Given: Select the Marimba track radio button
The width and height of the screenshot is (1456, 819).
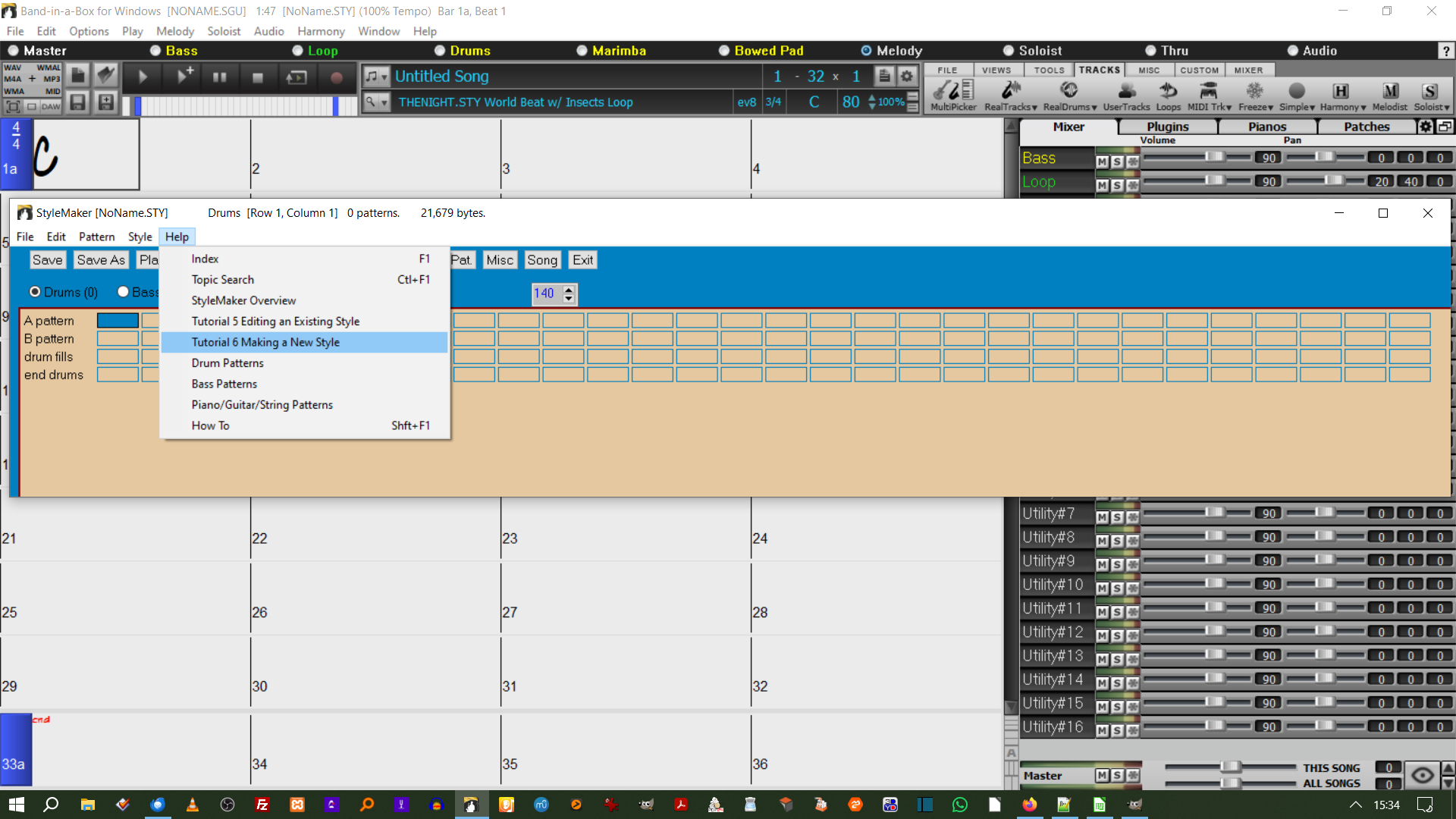Looking at the screenshot, I should (582, 51).
